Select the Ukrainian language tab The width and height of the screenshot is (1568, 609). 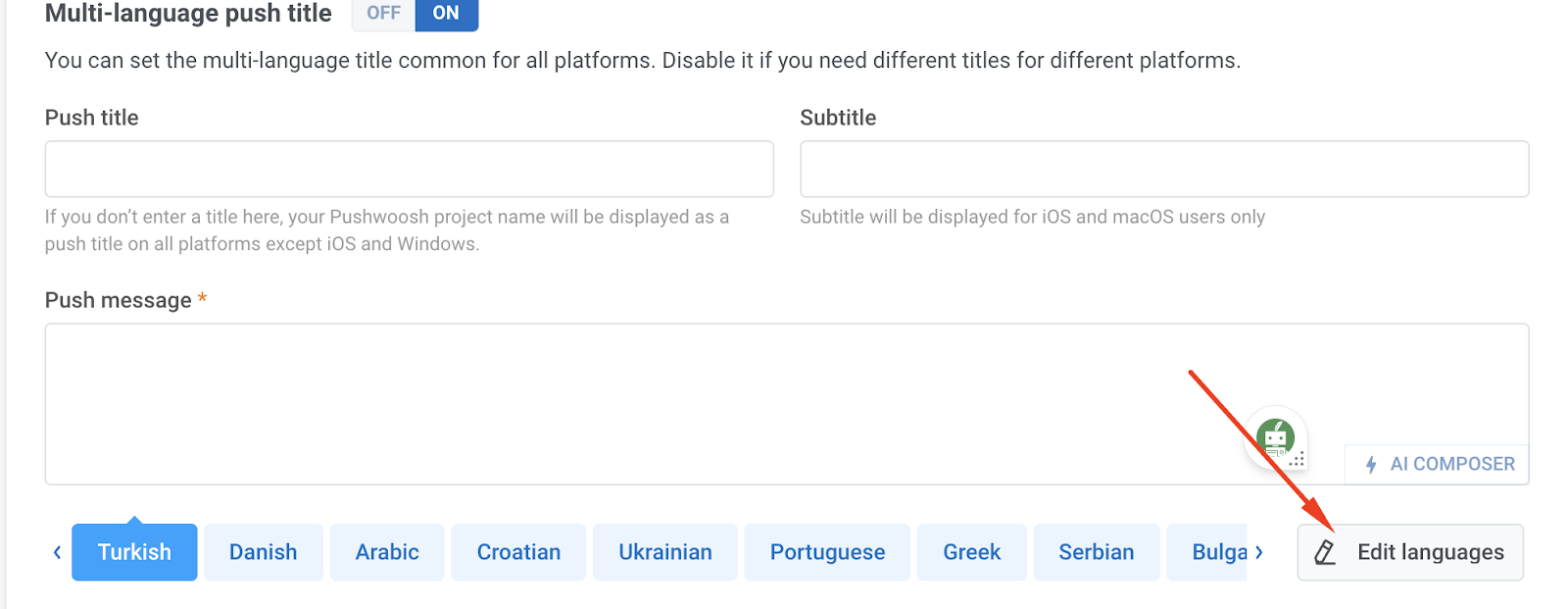(x=664, y=552)
